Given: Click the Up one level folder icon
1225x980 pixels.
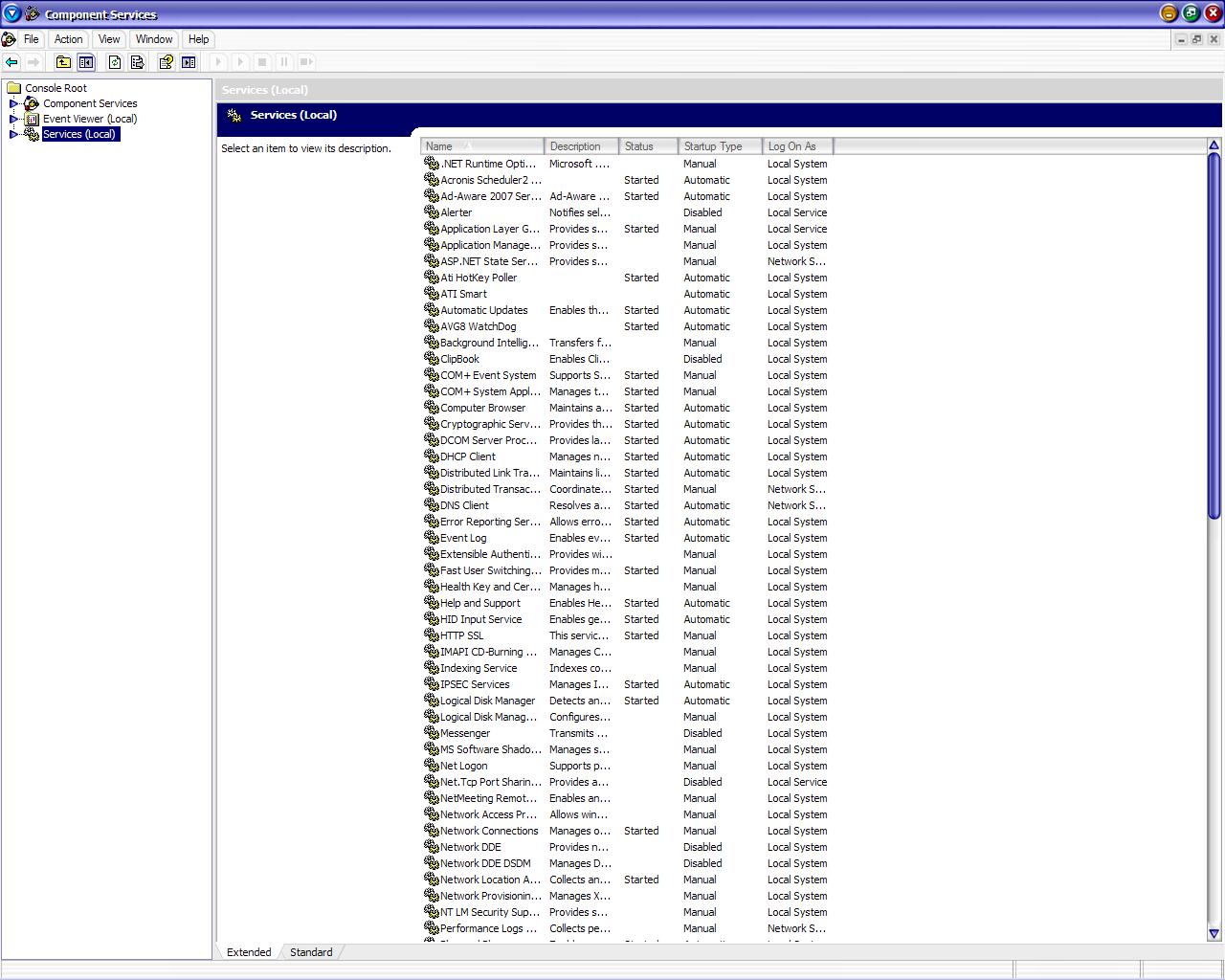Looking at the screenshot, I should (63, 62).
